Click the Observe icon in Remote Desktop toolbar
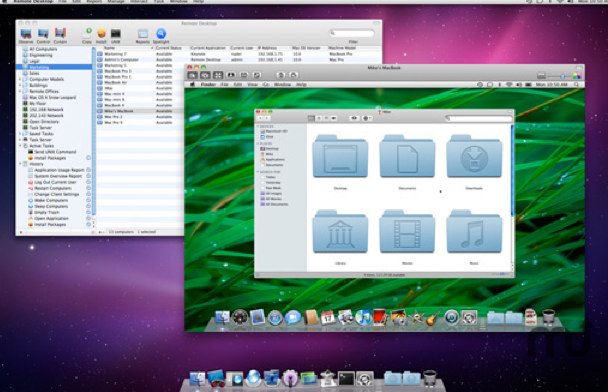Viewport: 608px width, 392px height. pyautogui.click(x=26, y=34)
